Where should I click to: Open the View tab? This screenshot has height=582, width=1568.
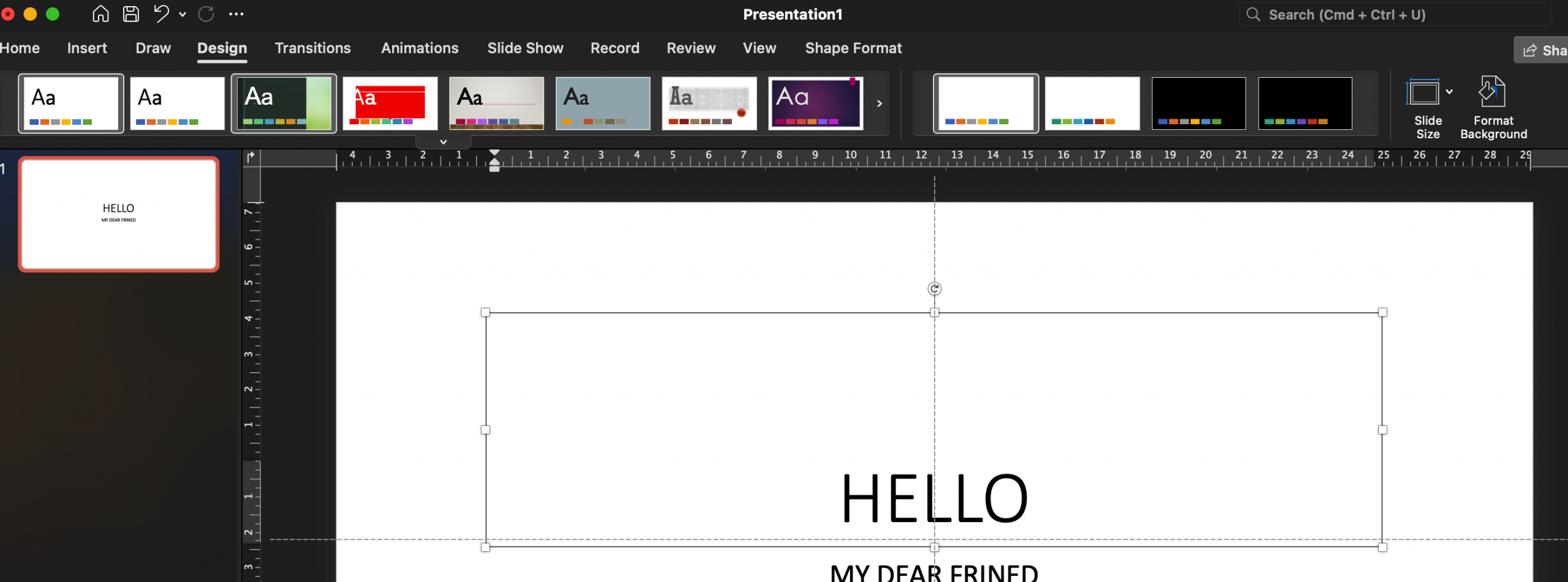point(759,48)
